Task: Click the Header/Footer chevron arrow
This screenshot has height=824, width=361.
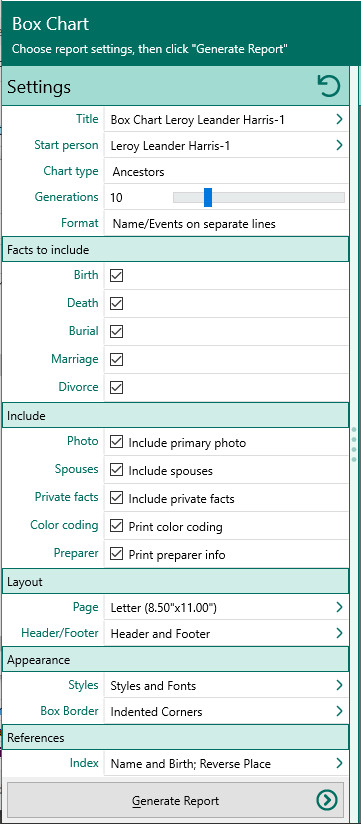Action: (x=339, y=633)
